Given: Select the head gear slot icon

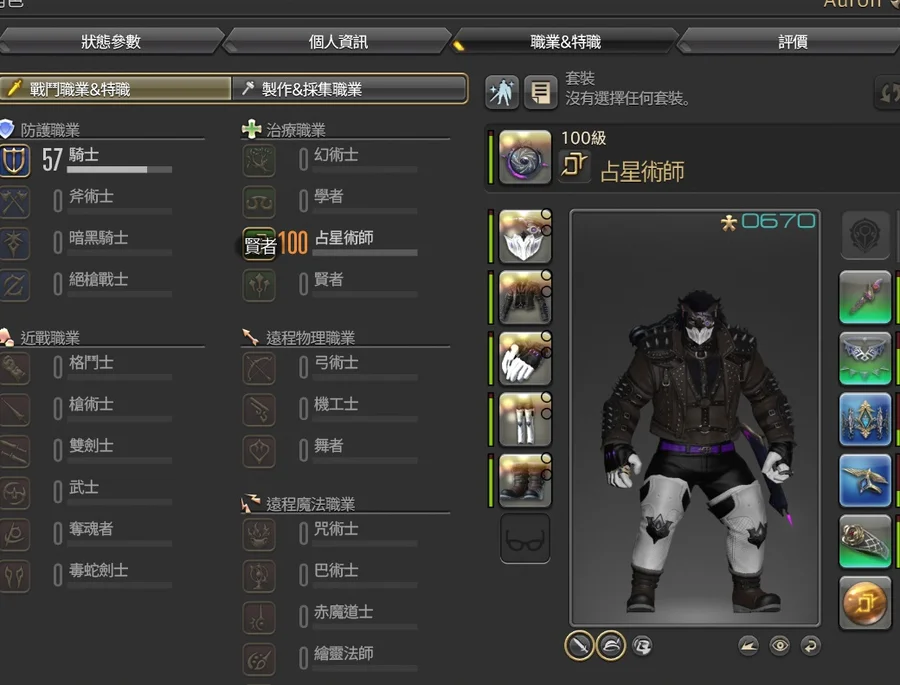Looking at the screenshot, I should (x=525, y=236).
